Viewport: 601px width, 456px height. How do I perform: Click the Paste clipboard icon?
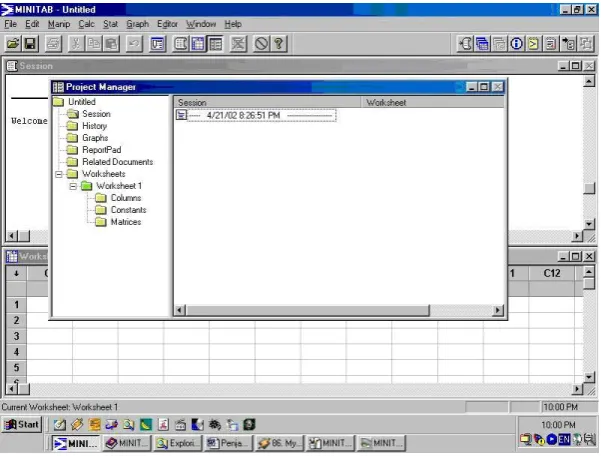click(x=112, y=44)
